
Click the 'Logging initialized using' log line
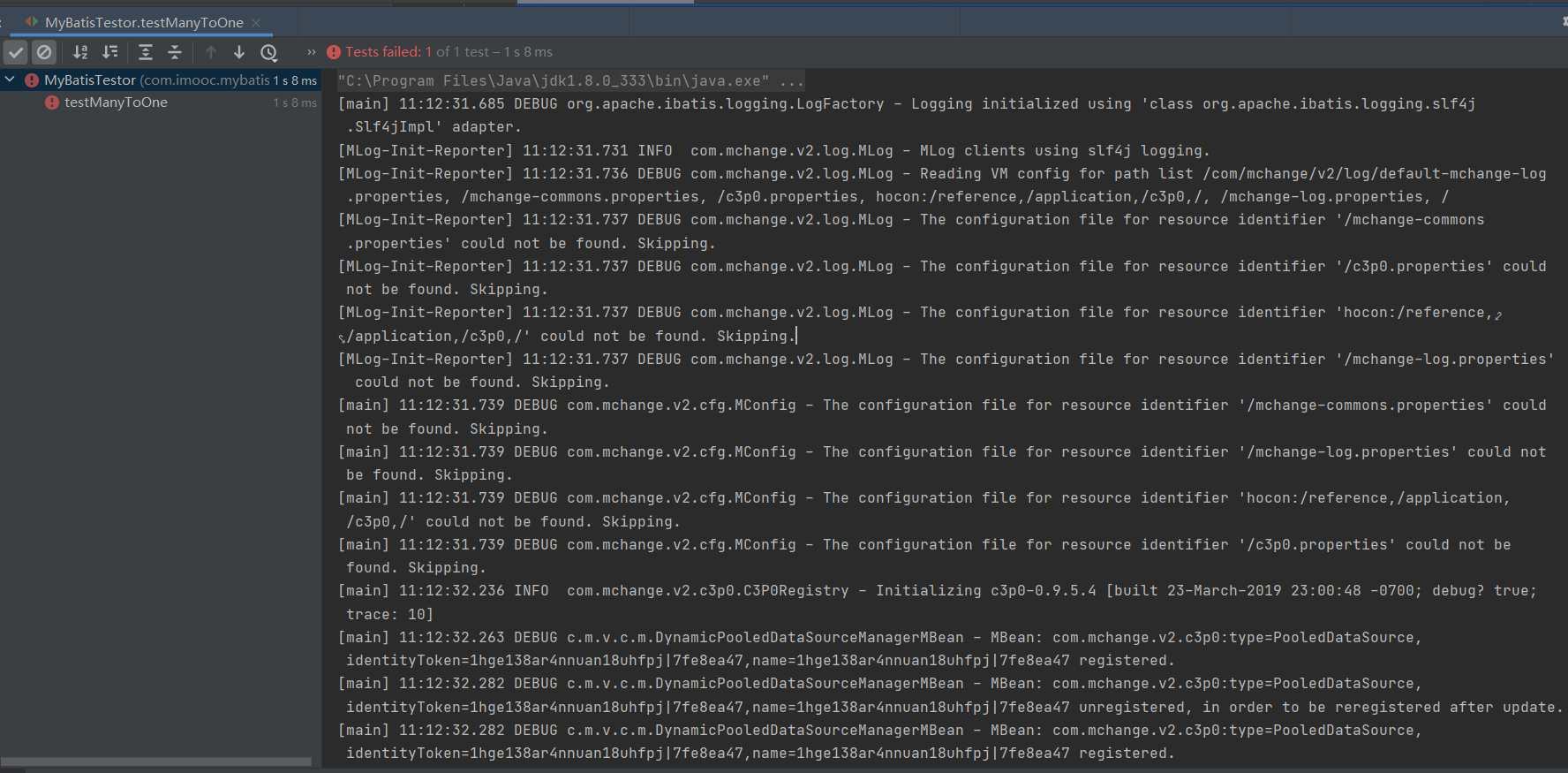(907, 104)
